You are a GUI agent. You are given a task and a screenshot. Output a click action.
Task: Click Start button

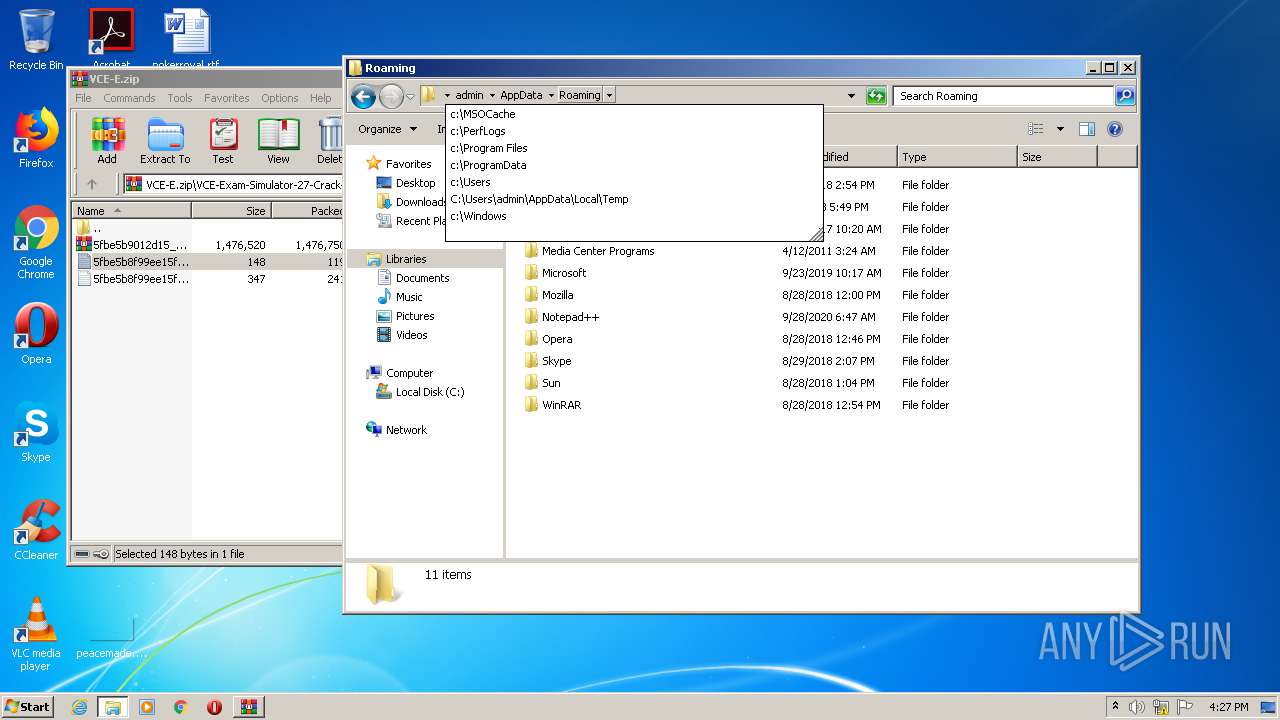(27, 707)
